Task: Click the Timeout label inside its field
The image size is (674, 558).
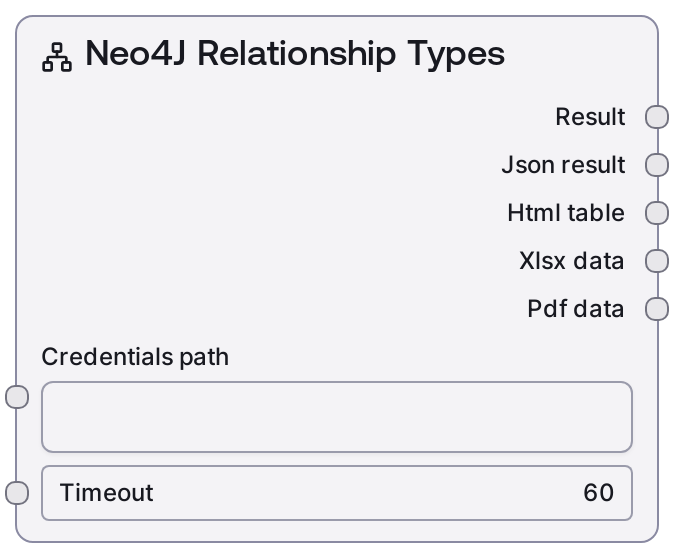Action: click(x=106, y=493)
